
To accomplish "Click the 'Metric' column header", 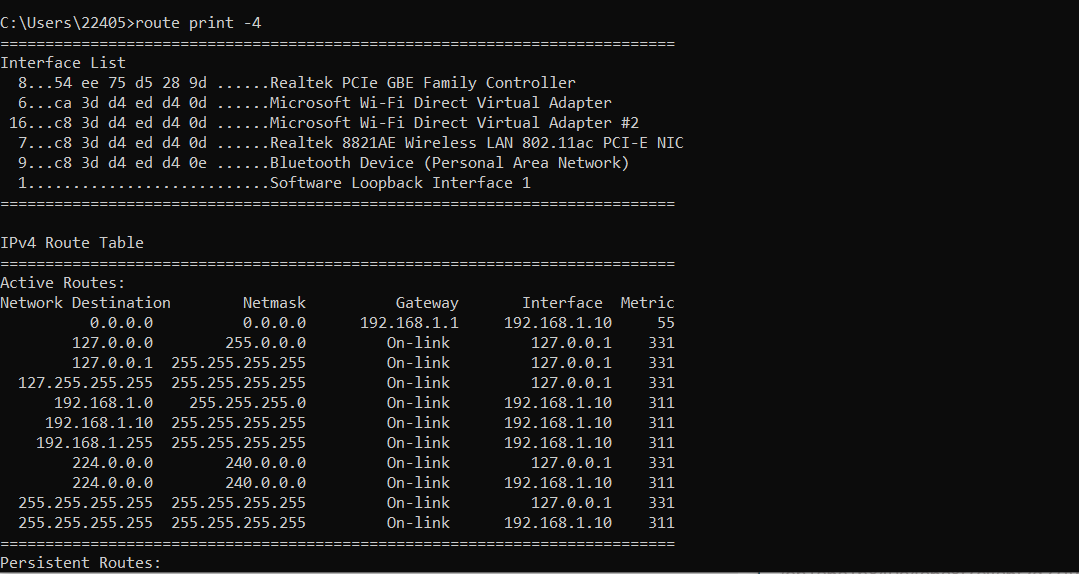I will pyautogui.click(x=648, y=303).
